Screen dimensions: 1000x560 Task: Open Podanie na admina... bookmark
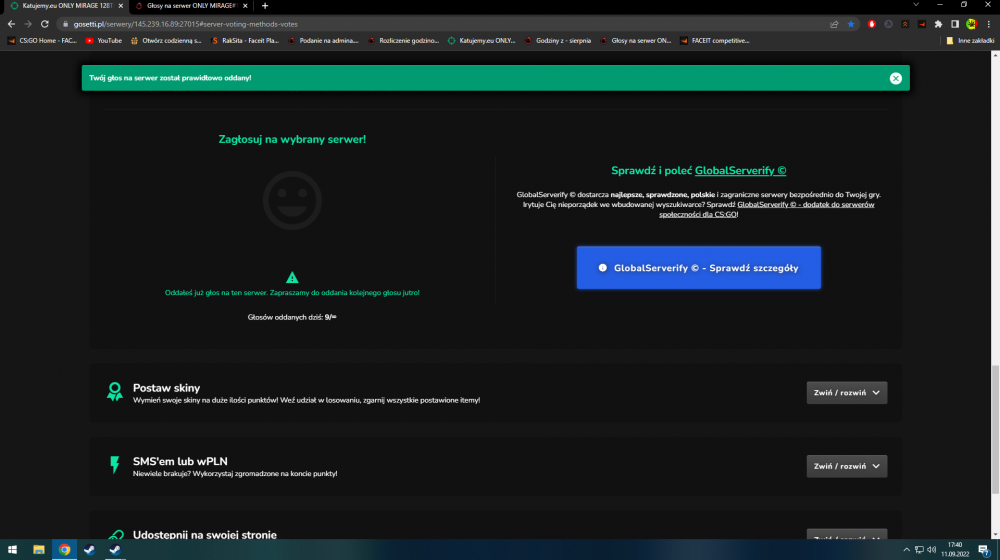323,41
